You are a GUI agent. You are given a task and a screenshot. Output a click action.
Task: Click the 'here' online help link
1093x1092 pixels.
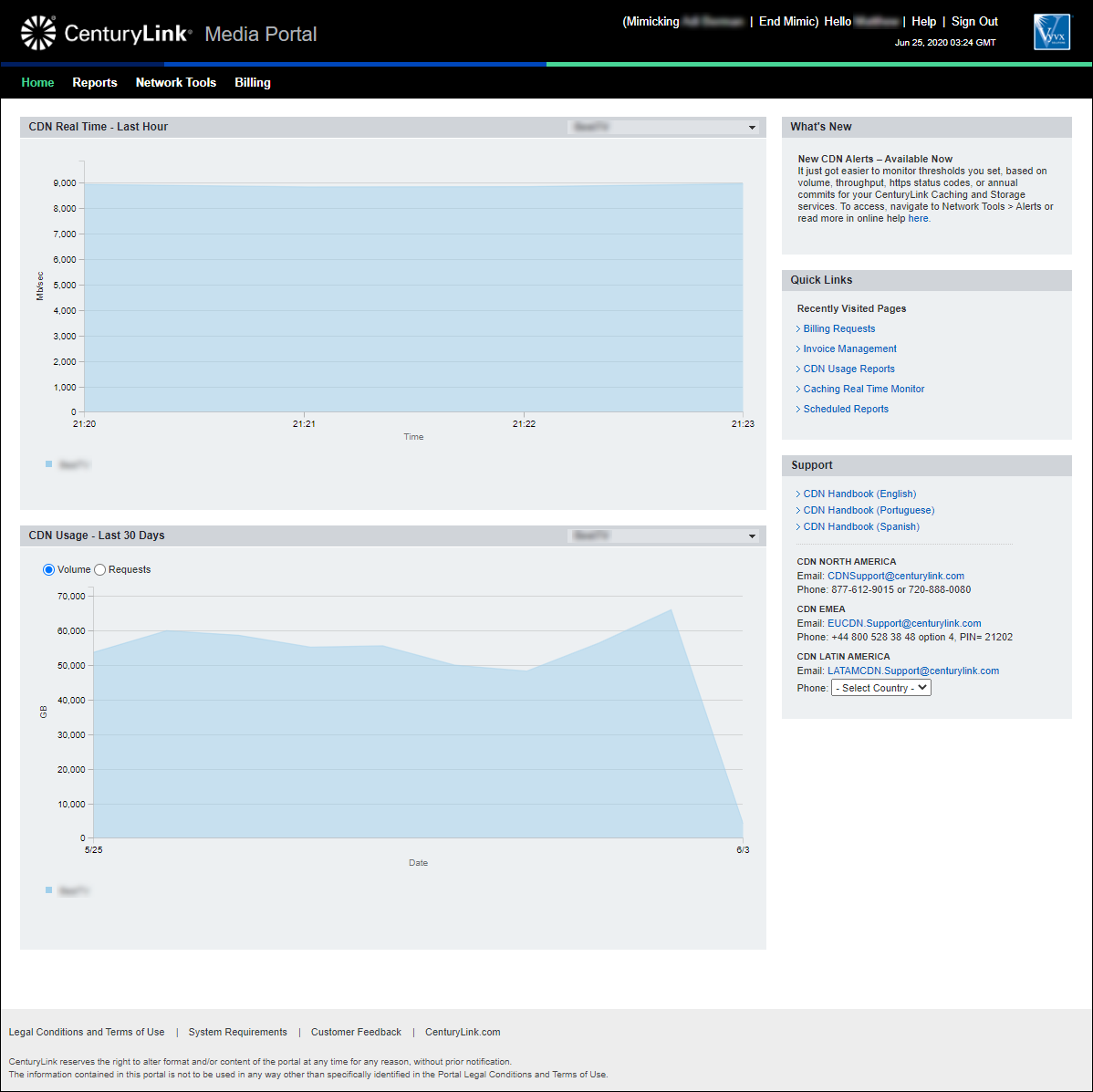click(918, 218)
